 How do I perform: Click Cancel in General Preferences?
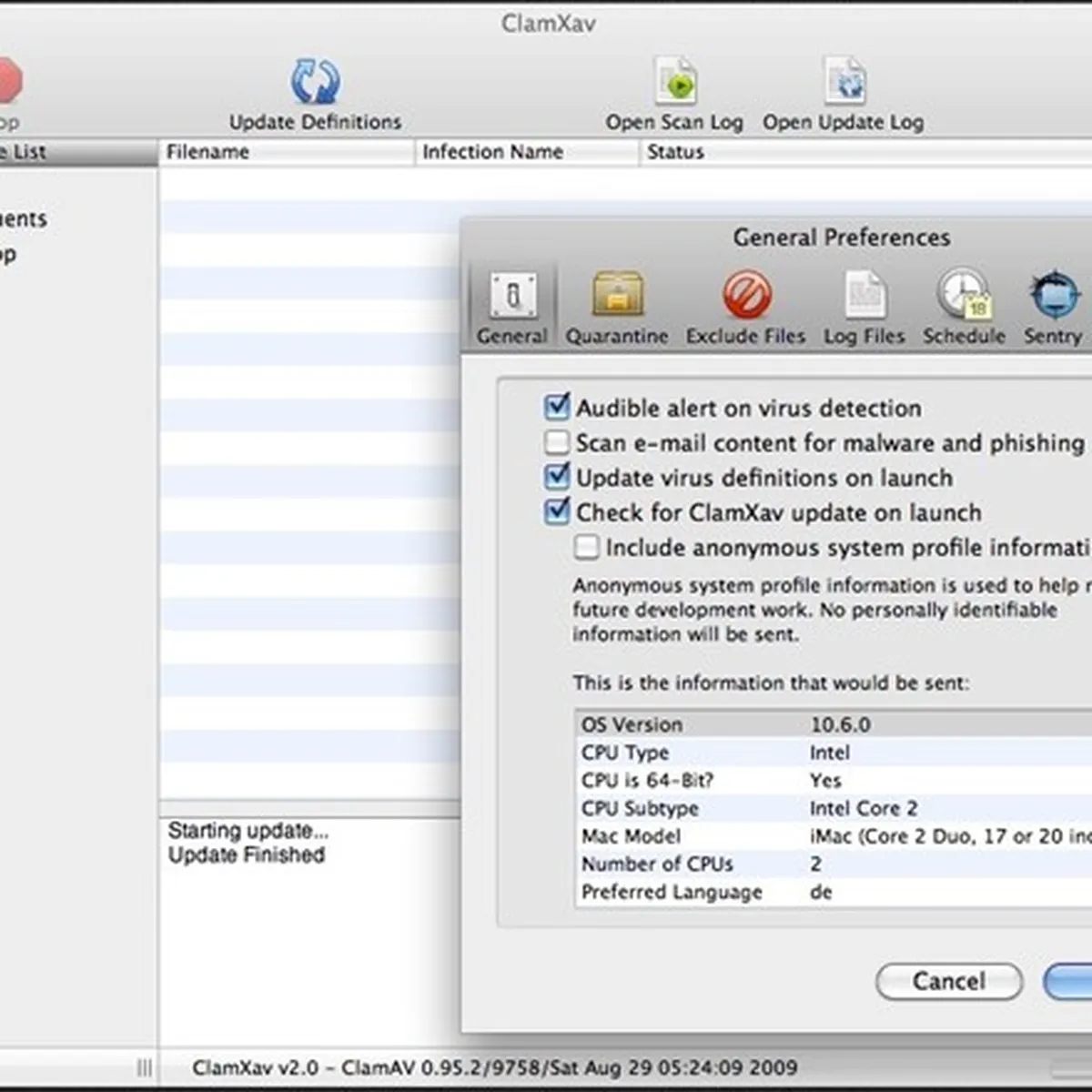click(949, 981)
